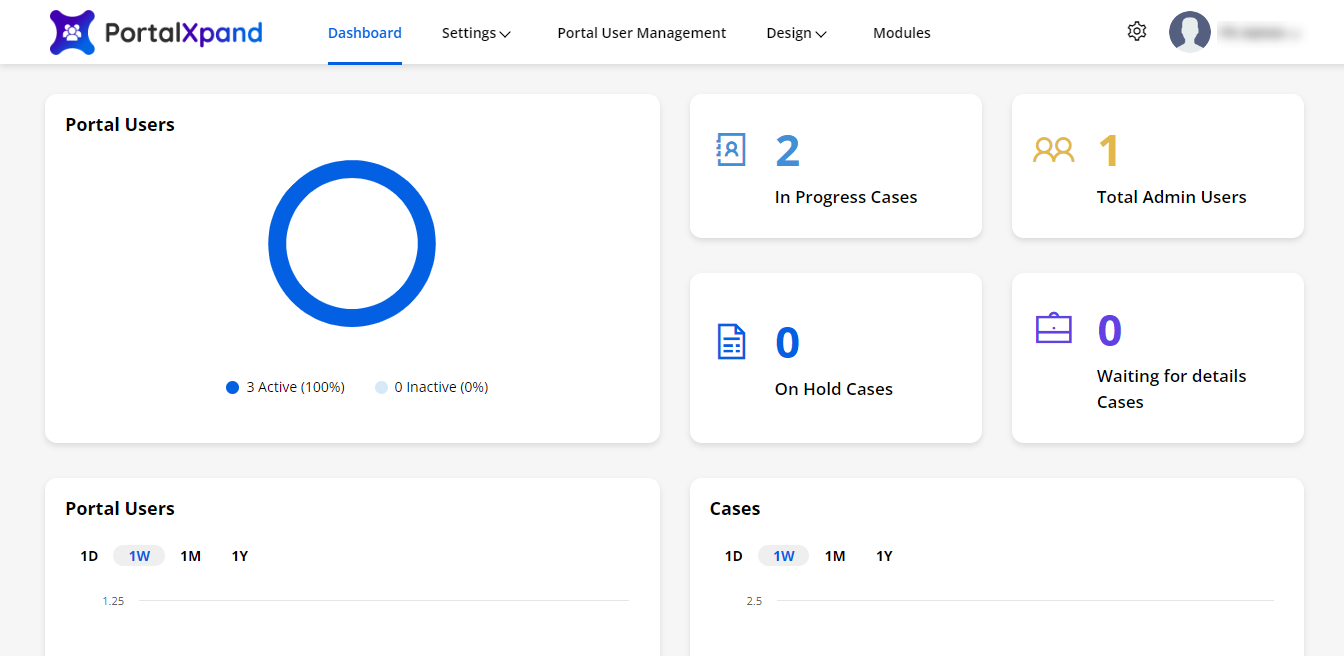Expand the Settings dropdown menu
This screenshot has height=656, width=1344.
[476, 33]
